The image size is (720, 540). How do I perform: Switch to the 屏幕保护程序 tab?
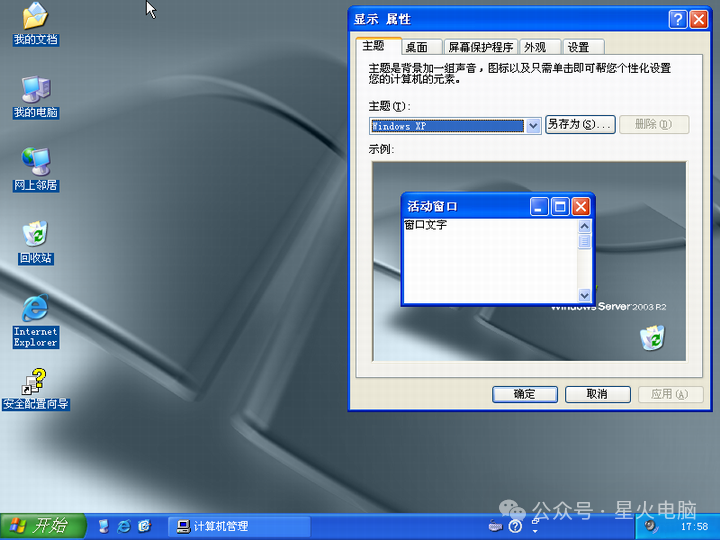point(481,47)
